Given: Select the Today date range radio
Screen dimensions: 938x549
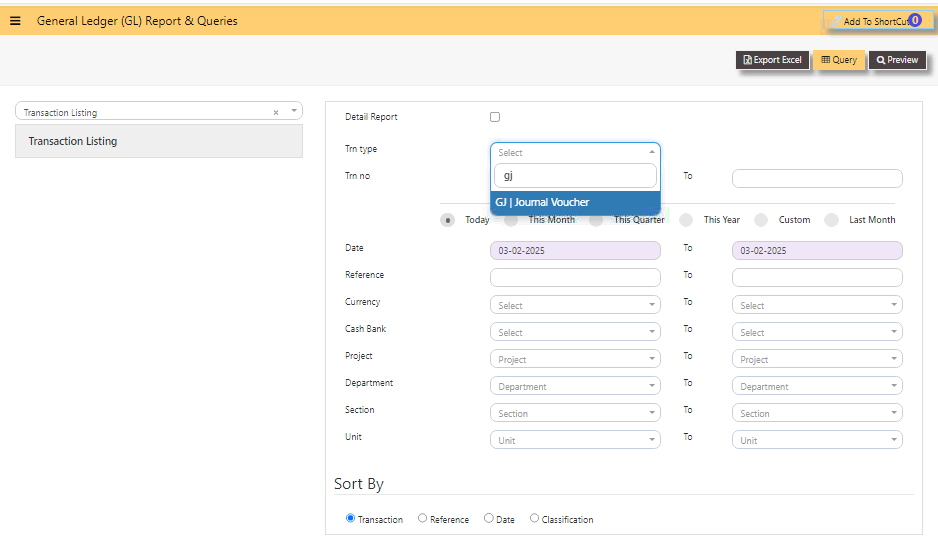Looking at the screenshot, I should (447, 220).
